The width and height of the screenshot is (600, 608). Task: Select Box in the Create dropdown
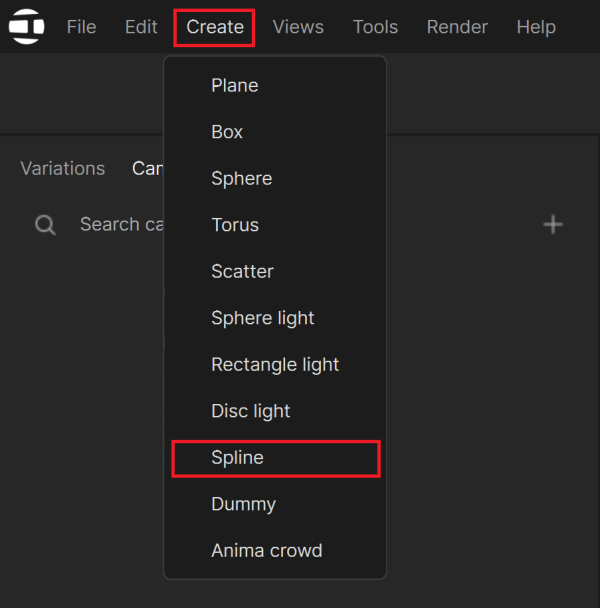pos(275,132)
